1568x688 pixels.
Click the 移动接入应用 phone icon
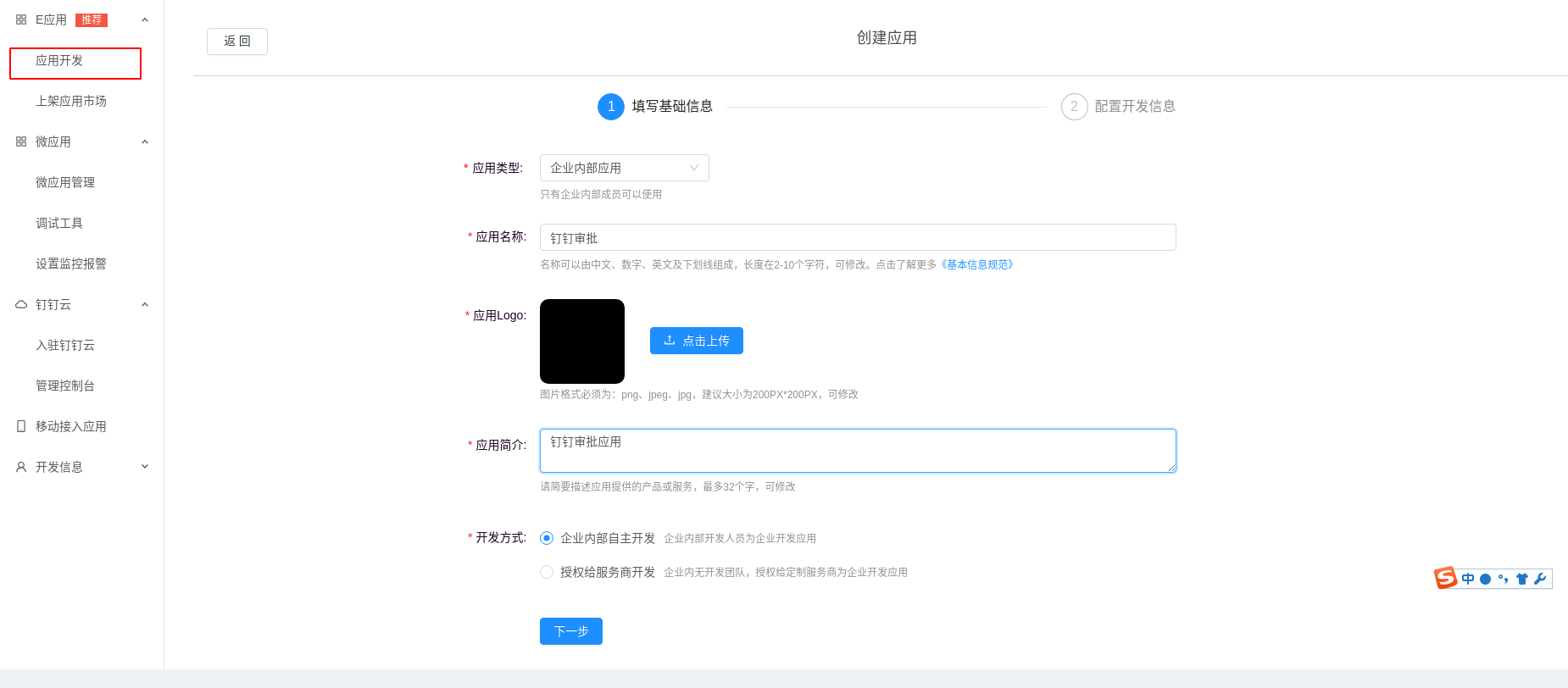21,426
